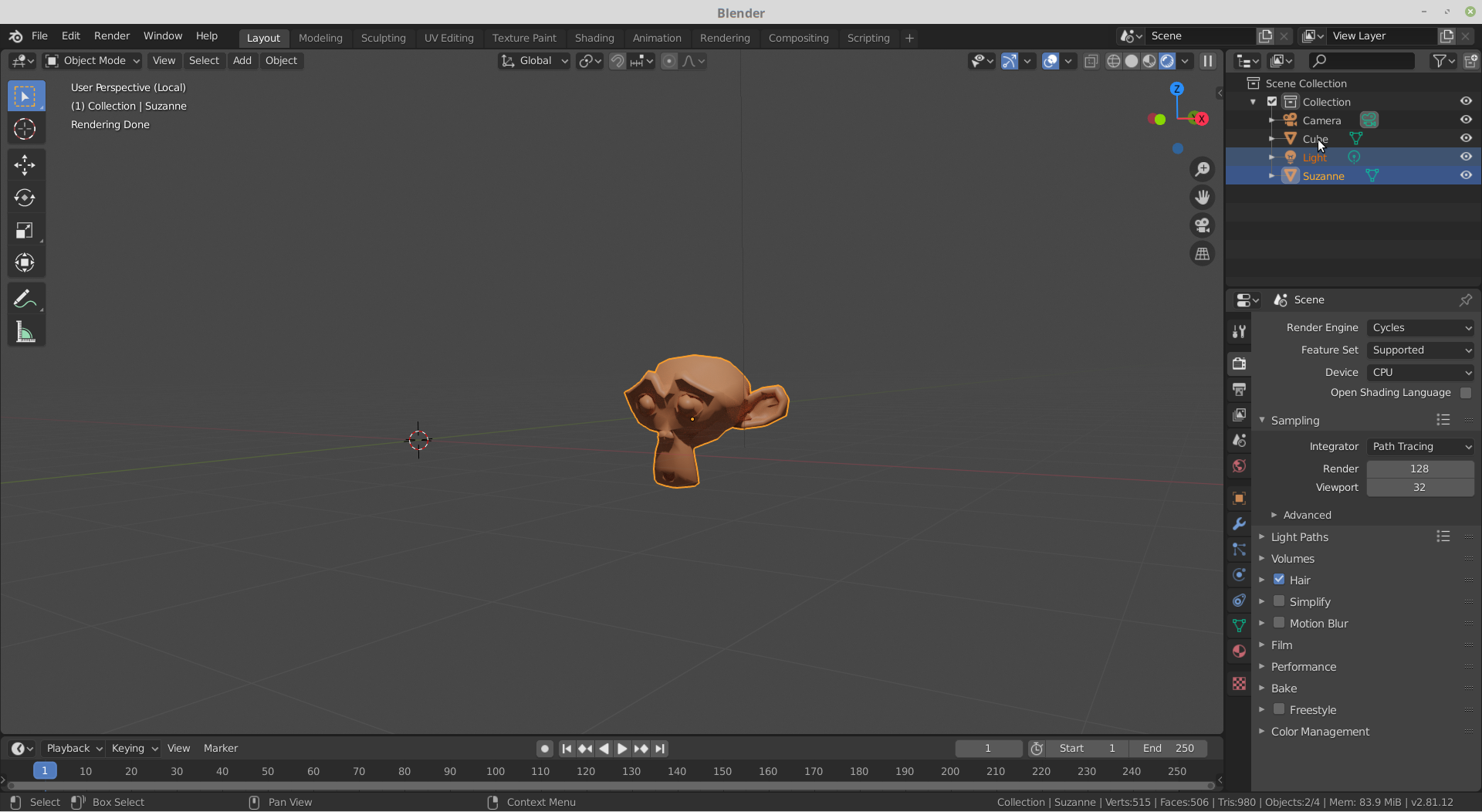Open the Add menu in viewport header
The height and width of the screenshot is (812, 1482).
click(242, 61)
